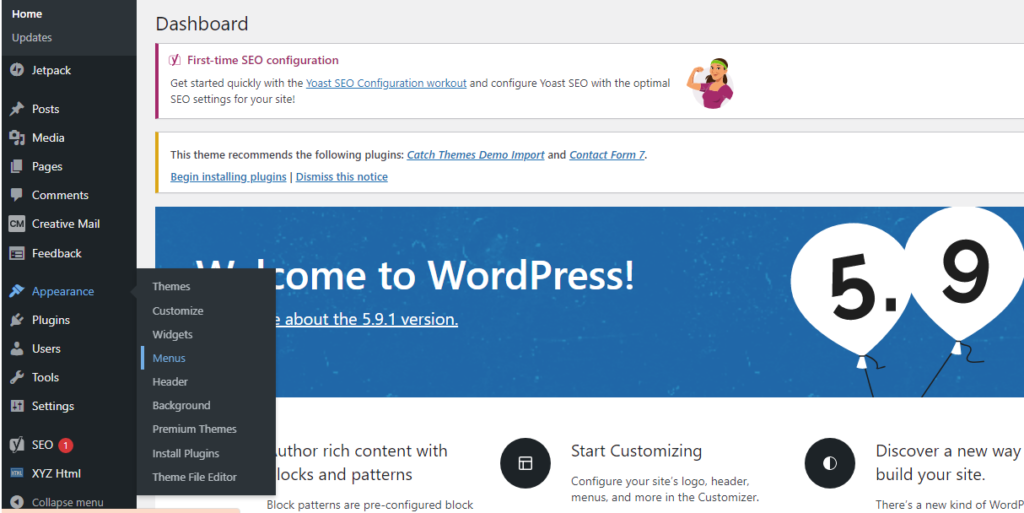Click First-time SEO configuration heading
Viewport: 1024px width, 513px height.
263,61
